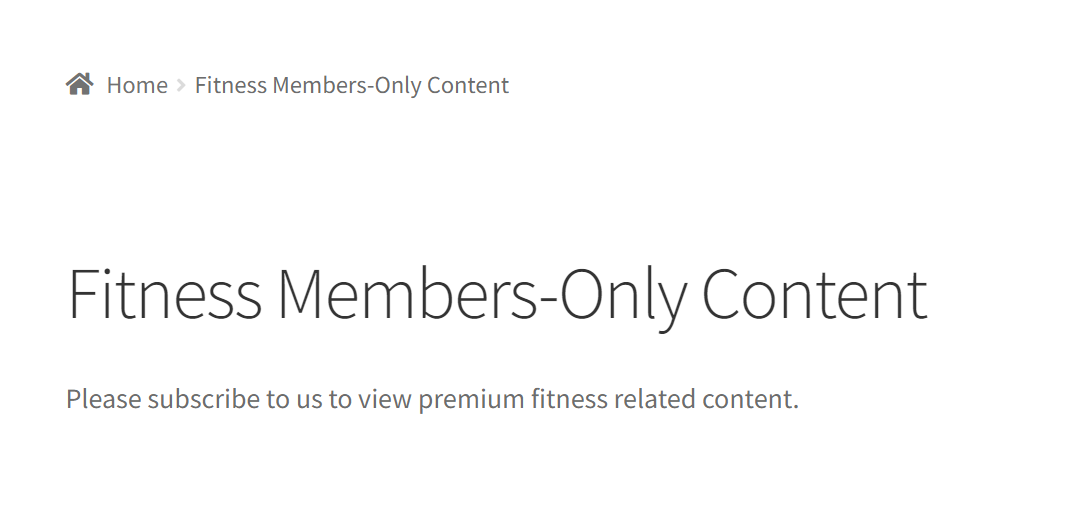Click the word "subscribe" in the notice

point(203,399)
